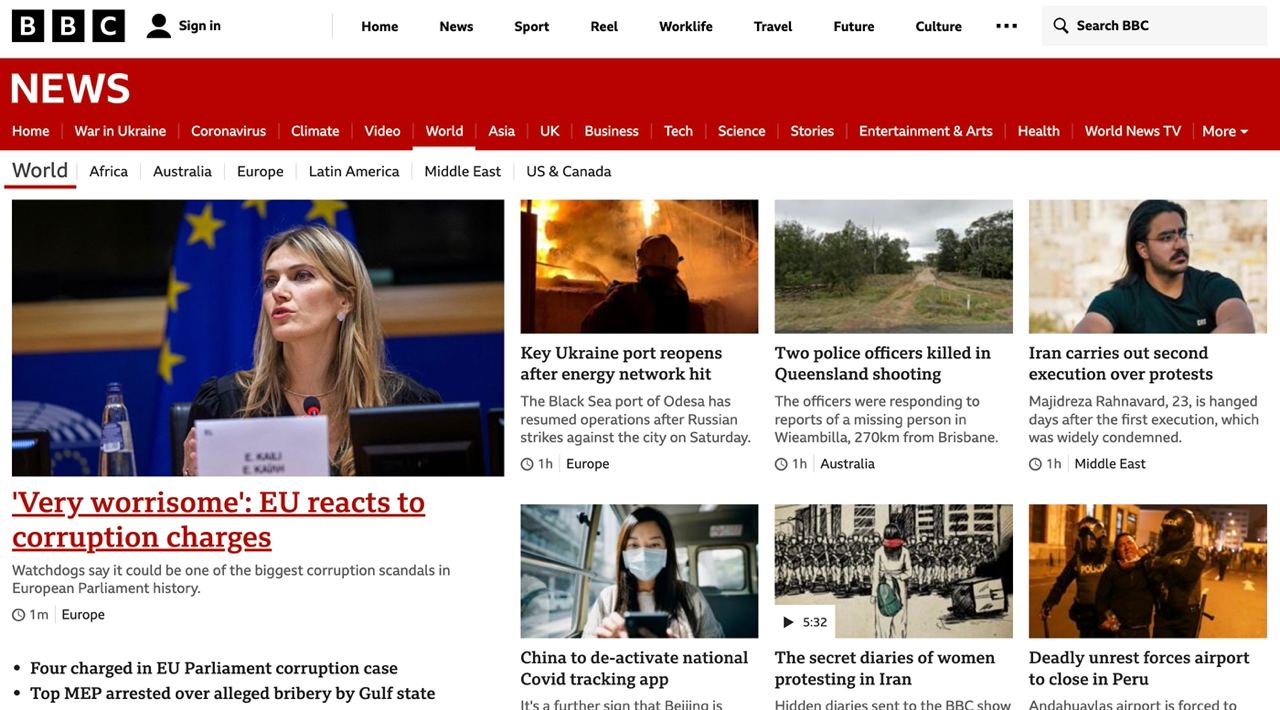Open the Australia sub-section
The image size is (1280, 710).
pyautogui.click(x=182, y=171)
